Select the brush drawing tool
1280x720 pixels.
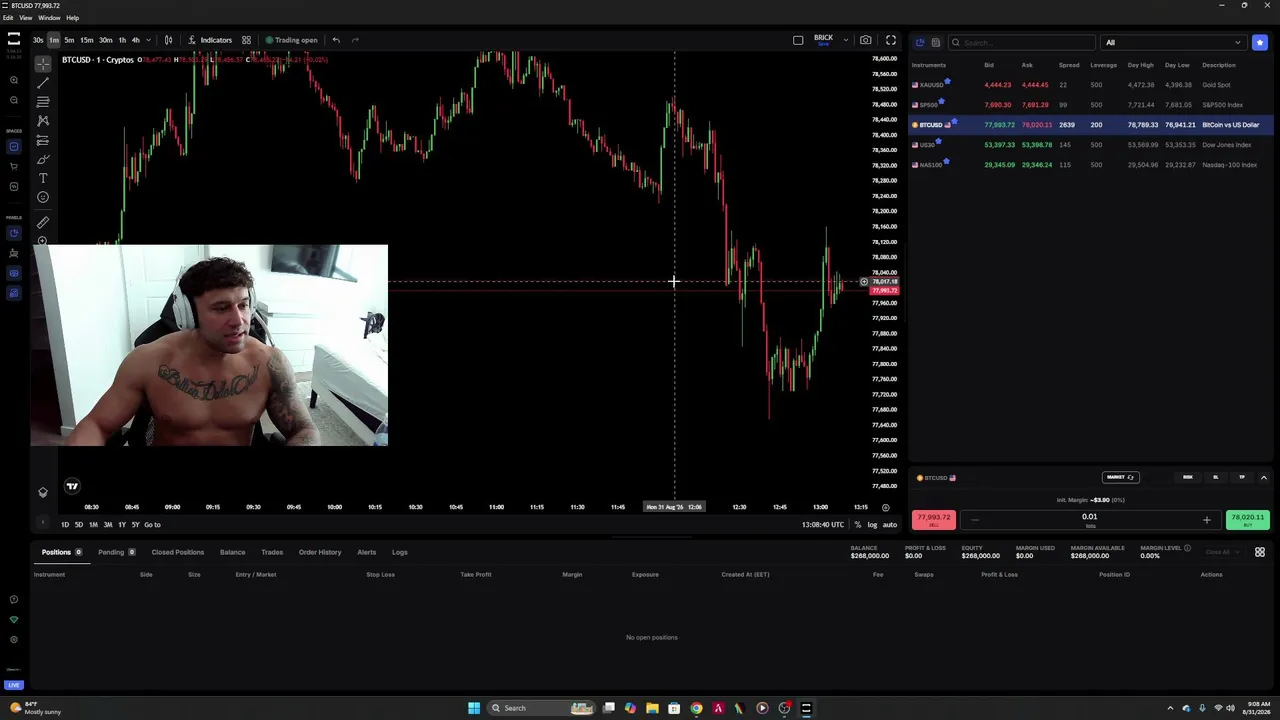click(43, 159)
